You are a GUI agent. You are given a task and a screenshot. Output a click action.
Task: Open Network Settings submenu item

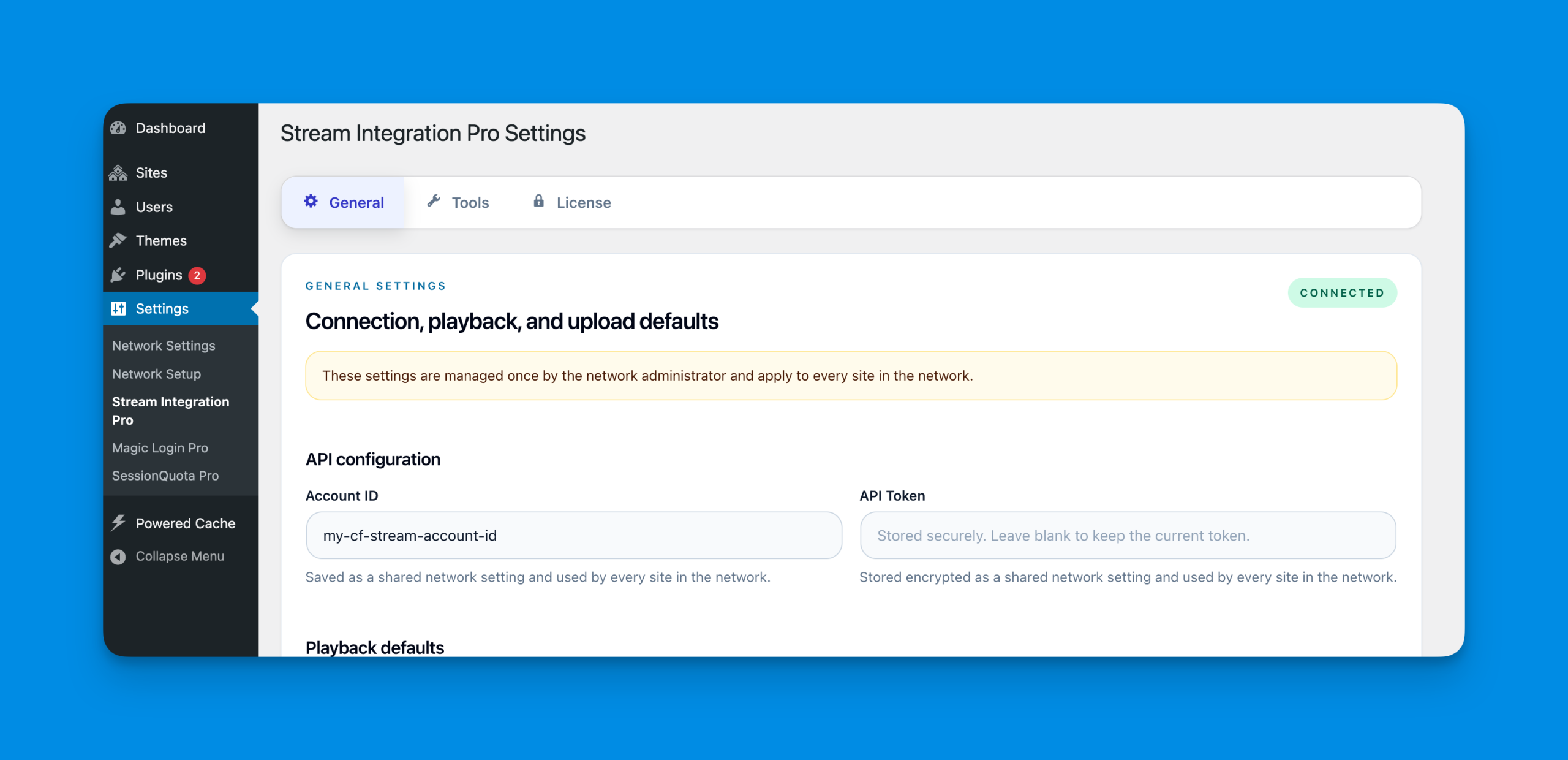164,346
